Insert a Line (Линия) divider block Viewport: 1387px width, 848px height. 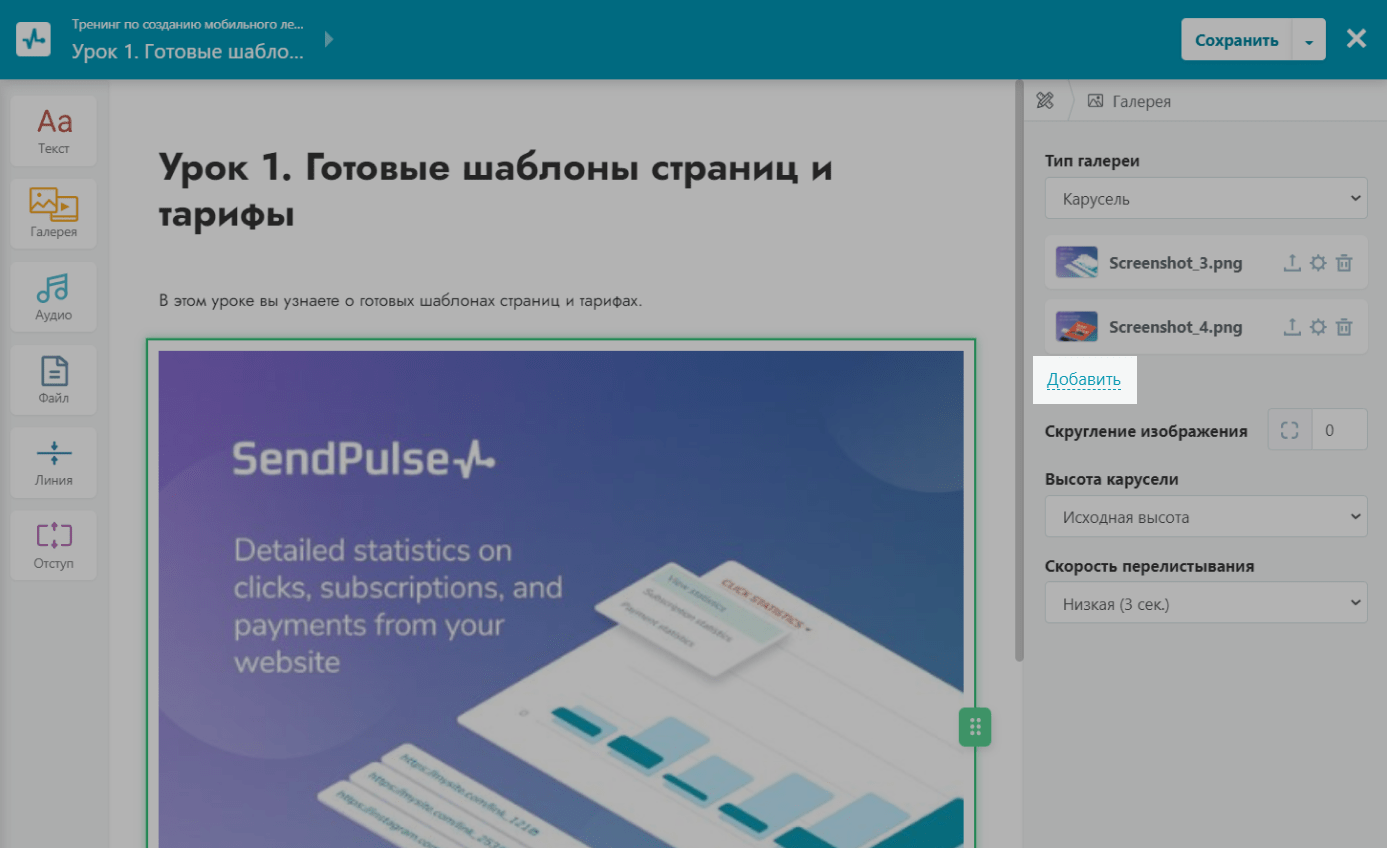coord(54,463)
